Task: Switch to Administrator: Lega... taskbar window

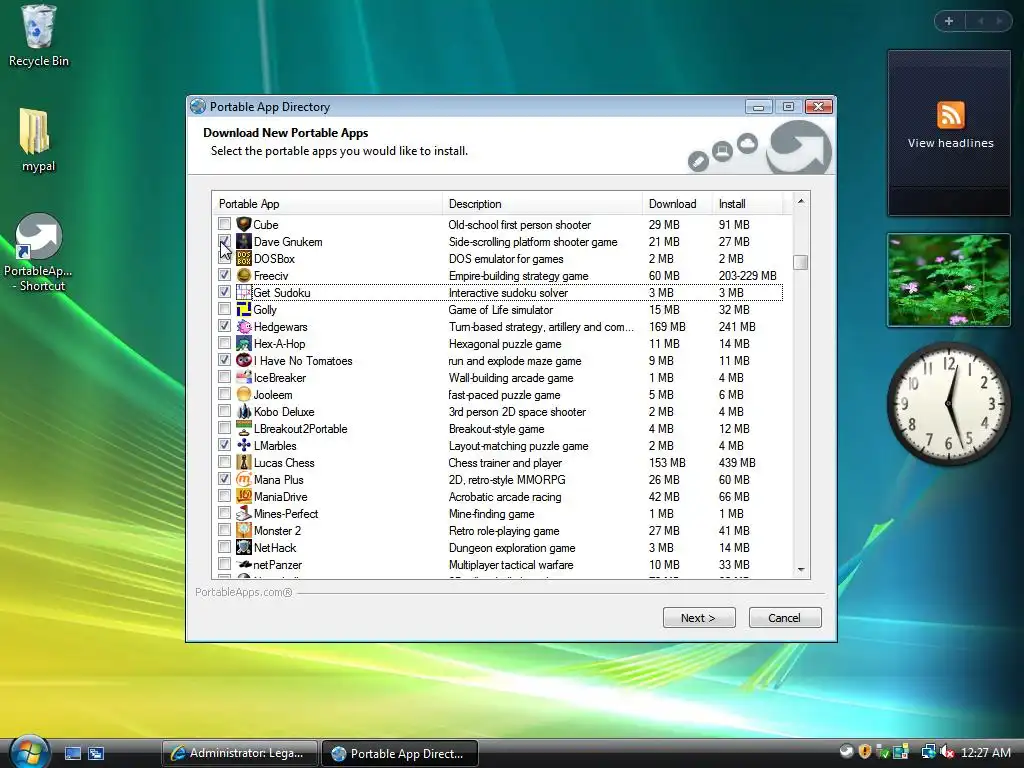Action: point(240,753)
